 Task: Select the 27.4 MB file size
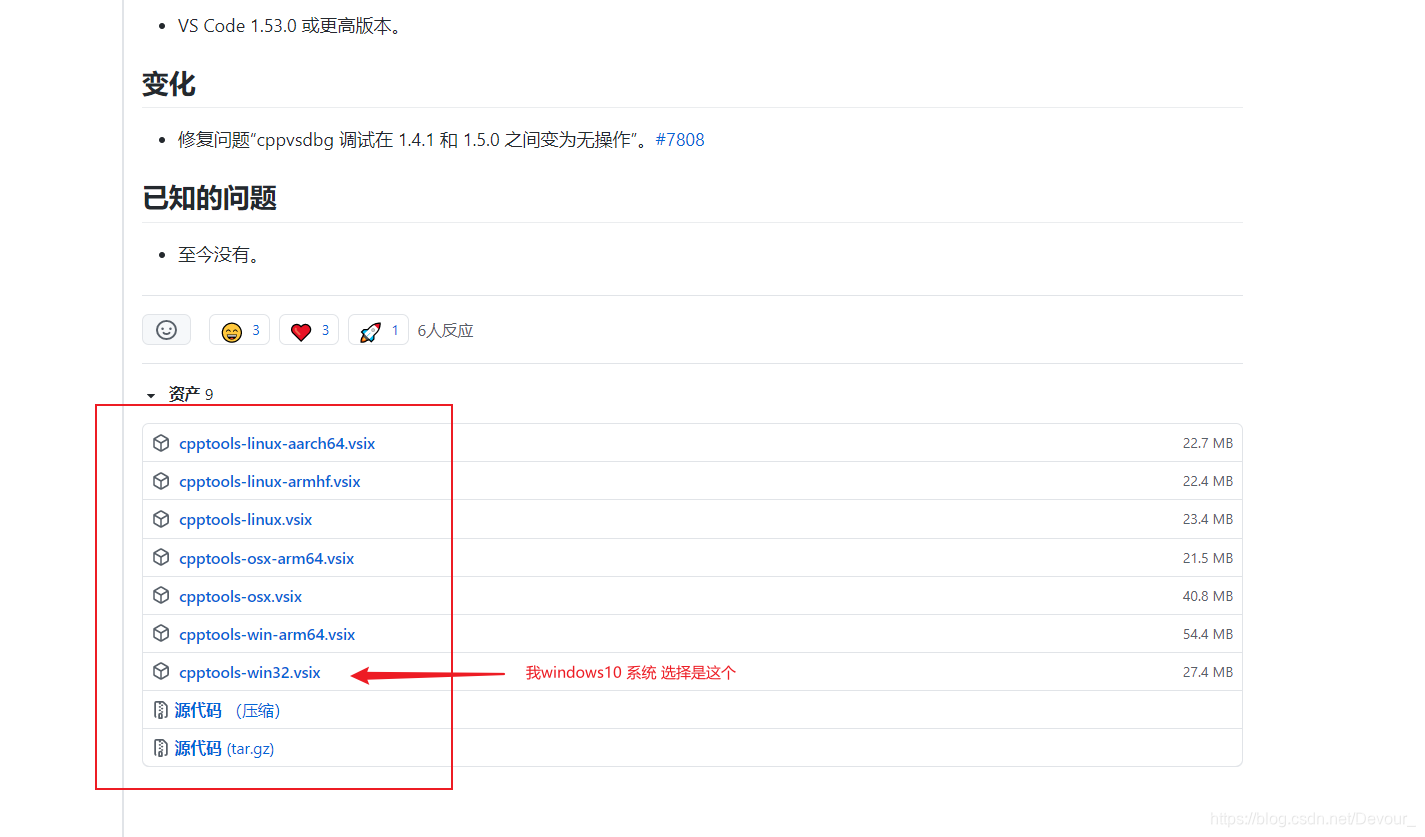(1207, 672)
